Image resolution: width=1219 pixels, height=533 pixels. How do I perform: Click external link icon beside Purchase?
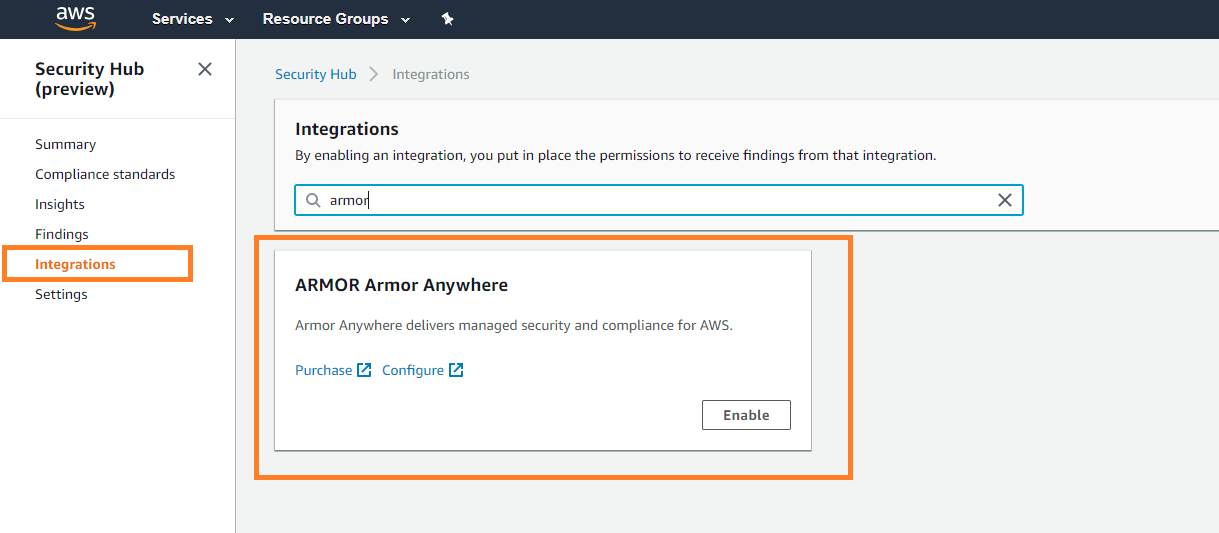365,370
